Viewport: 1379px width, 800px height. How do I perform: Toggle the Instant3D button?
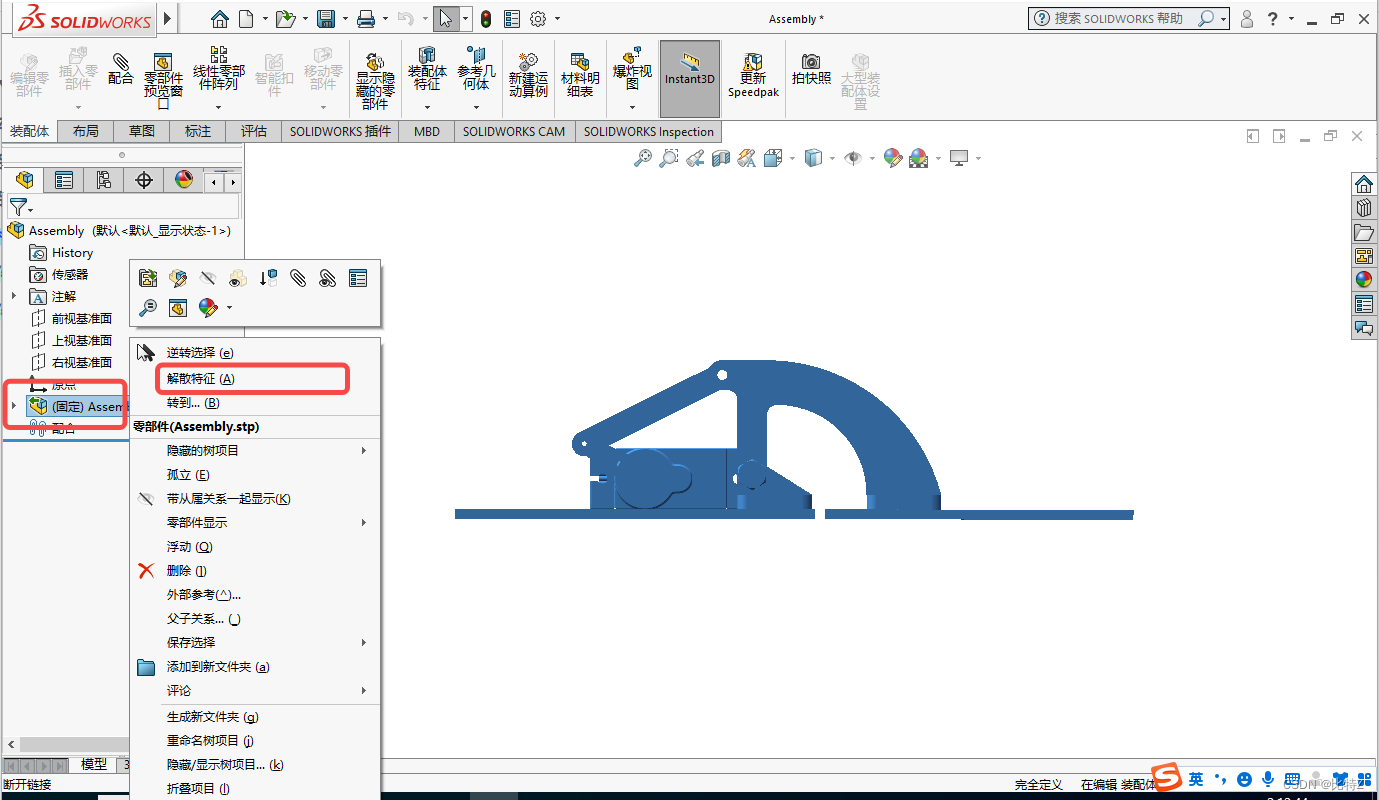(690, 79)
